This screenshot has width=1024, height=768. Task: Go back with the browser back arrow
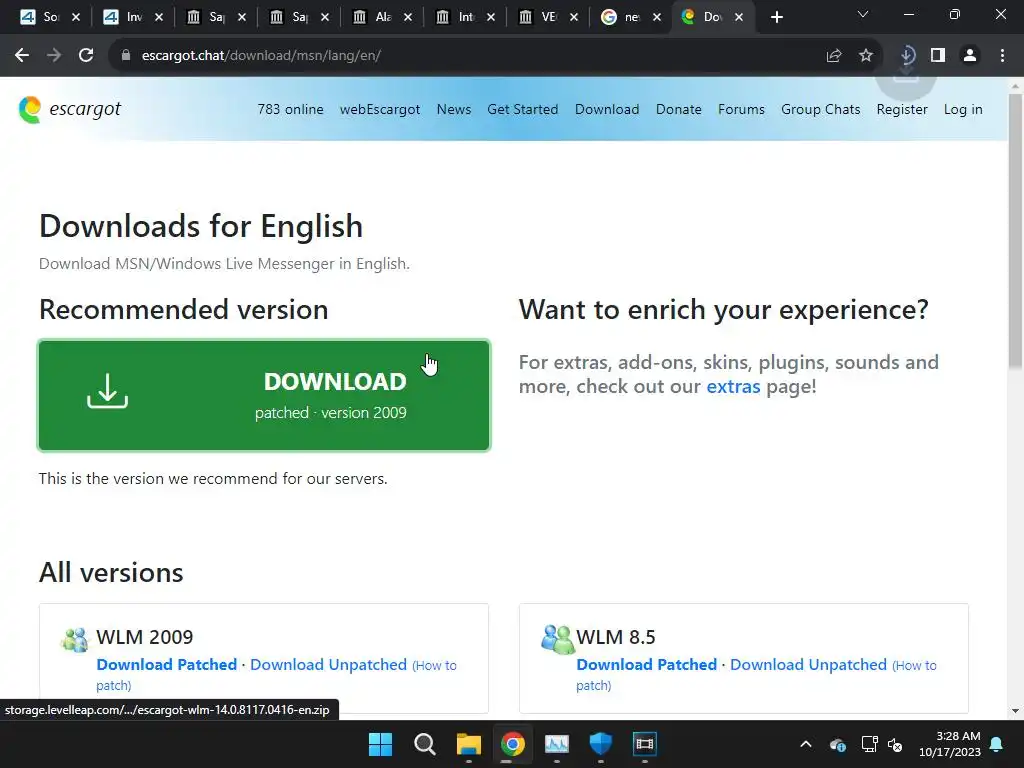tap(22, 56)
